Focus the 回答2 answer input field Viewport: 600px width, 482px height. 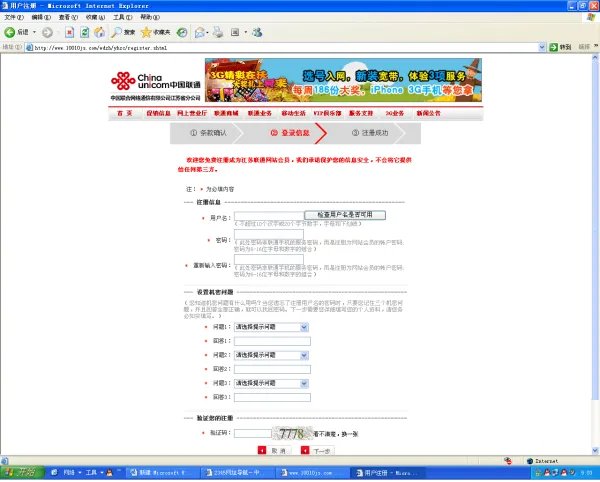click(x=272, y=369)
